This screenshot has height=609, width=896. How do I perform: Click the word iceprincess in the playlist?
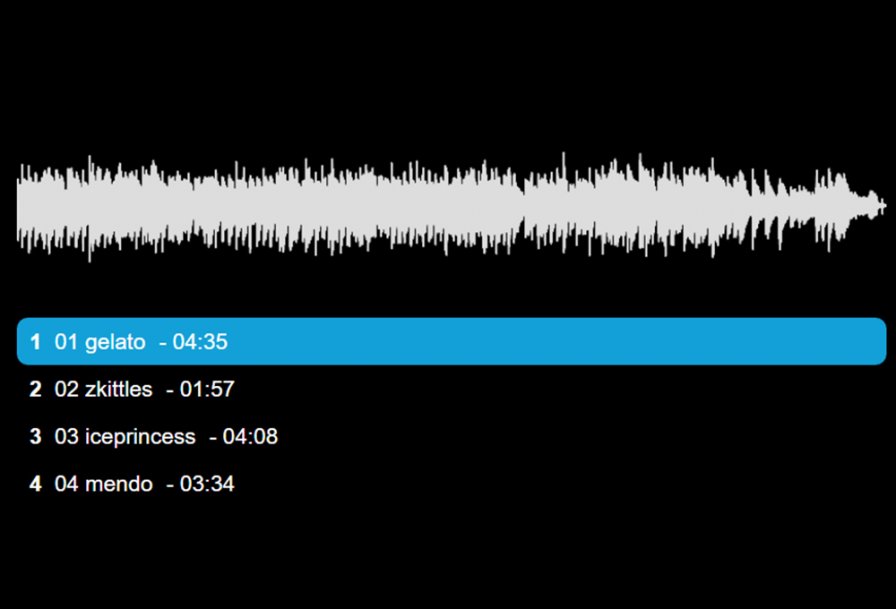(x=140, y=436)
